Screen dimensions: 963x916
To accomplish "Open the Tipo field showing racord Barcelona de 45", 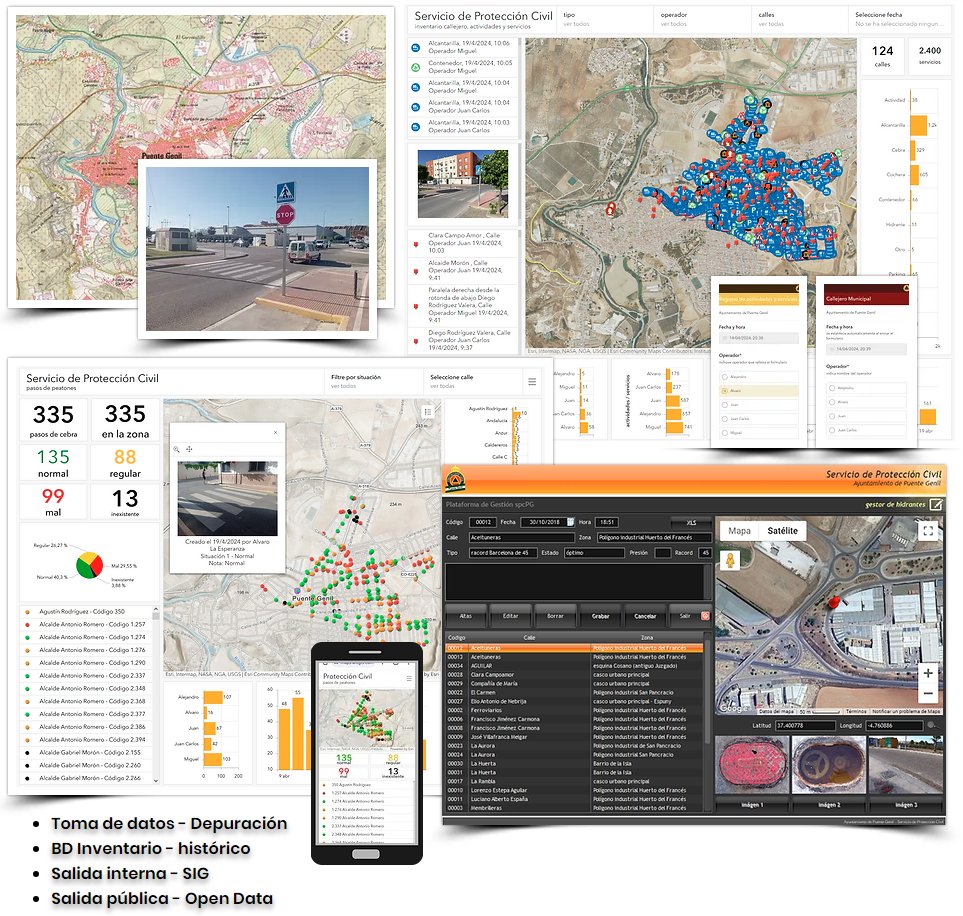I will pyautogui.click(x=502, y=553).
